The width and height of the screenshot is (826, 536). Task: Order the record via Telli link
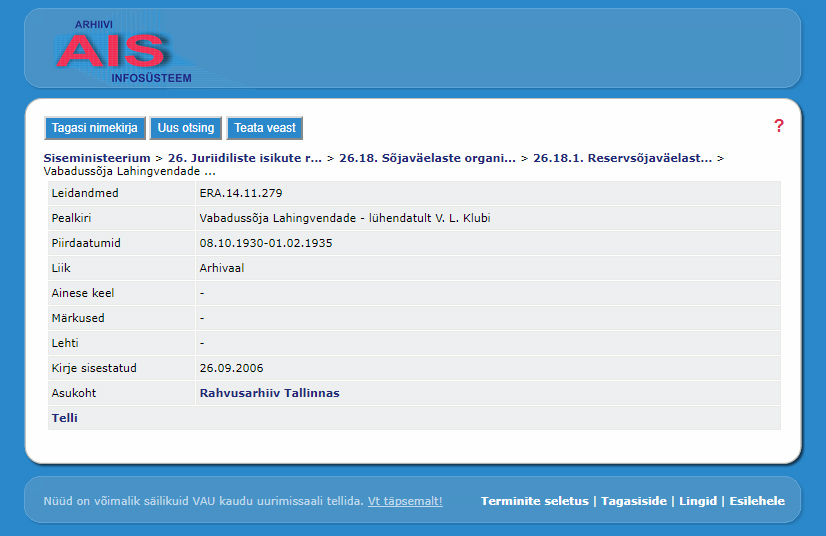(64, 418)
